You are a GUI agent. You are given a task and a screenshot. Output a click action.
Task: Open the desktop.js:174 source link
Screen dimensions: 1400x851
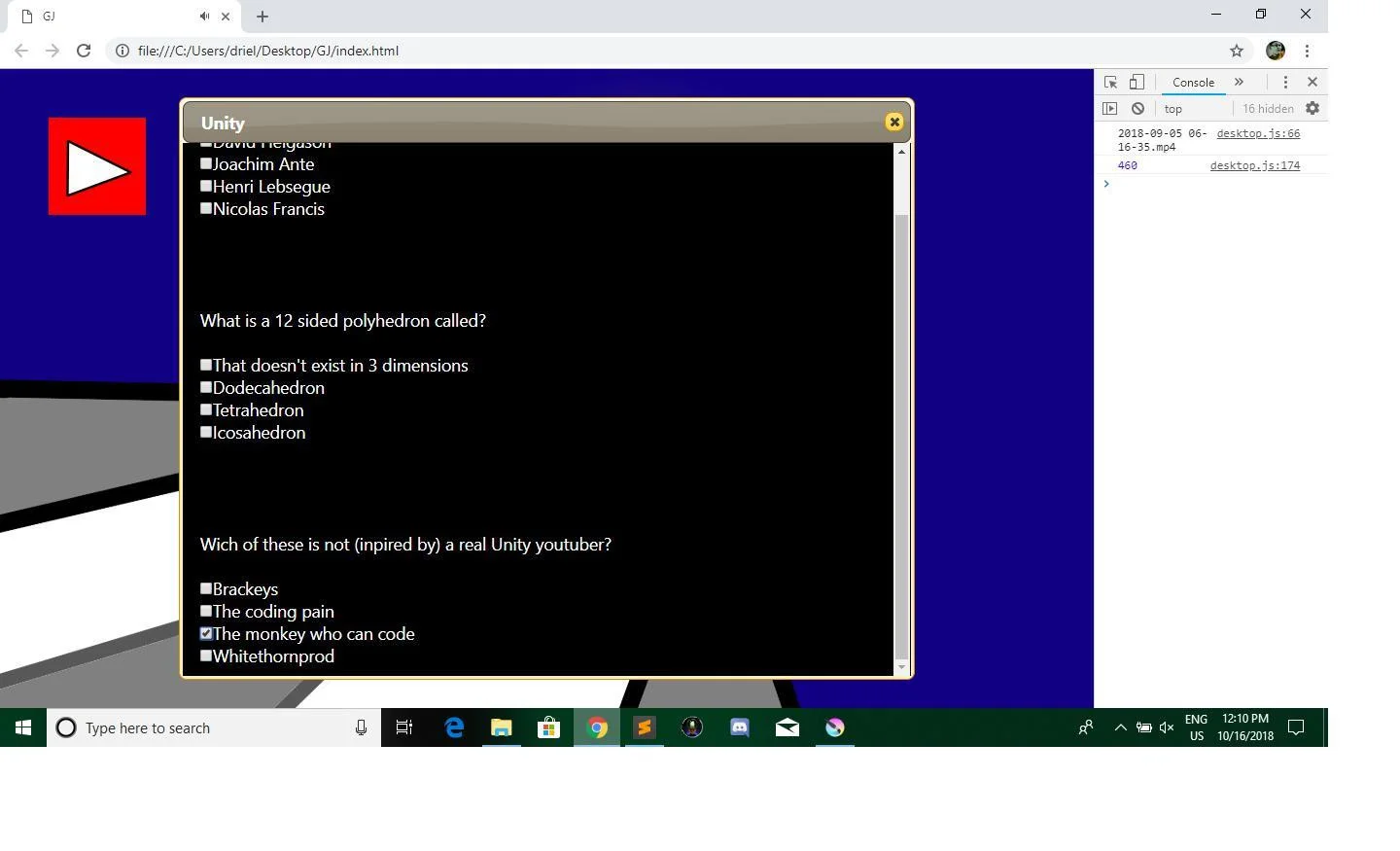[x=1255, y=165]
